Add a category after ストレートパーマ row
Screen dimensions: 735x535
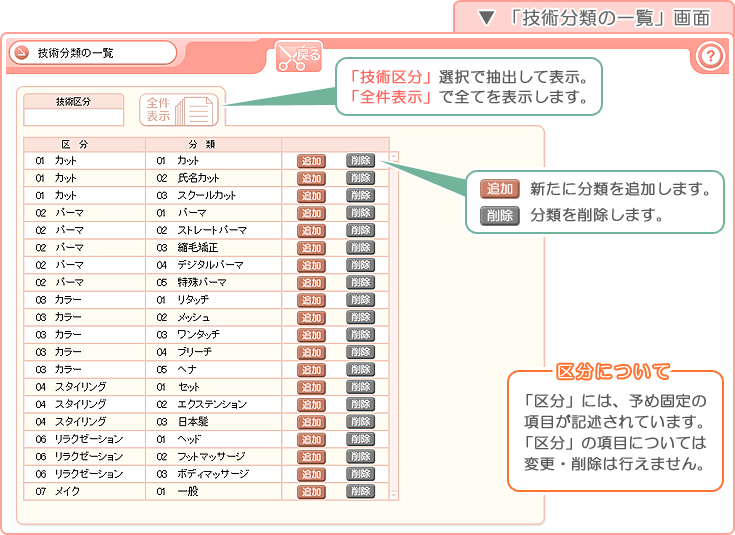pos(311,230)
